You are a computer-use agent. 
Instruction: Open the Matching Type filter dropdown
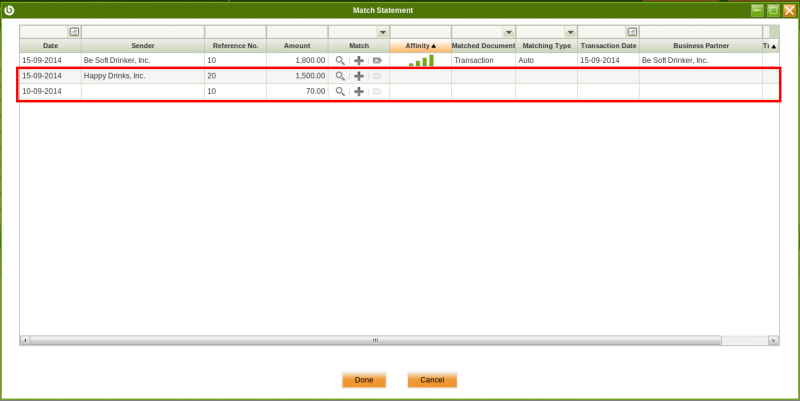[x=570, y=32]
